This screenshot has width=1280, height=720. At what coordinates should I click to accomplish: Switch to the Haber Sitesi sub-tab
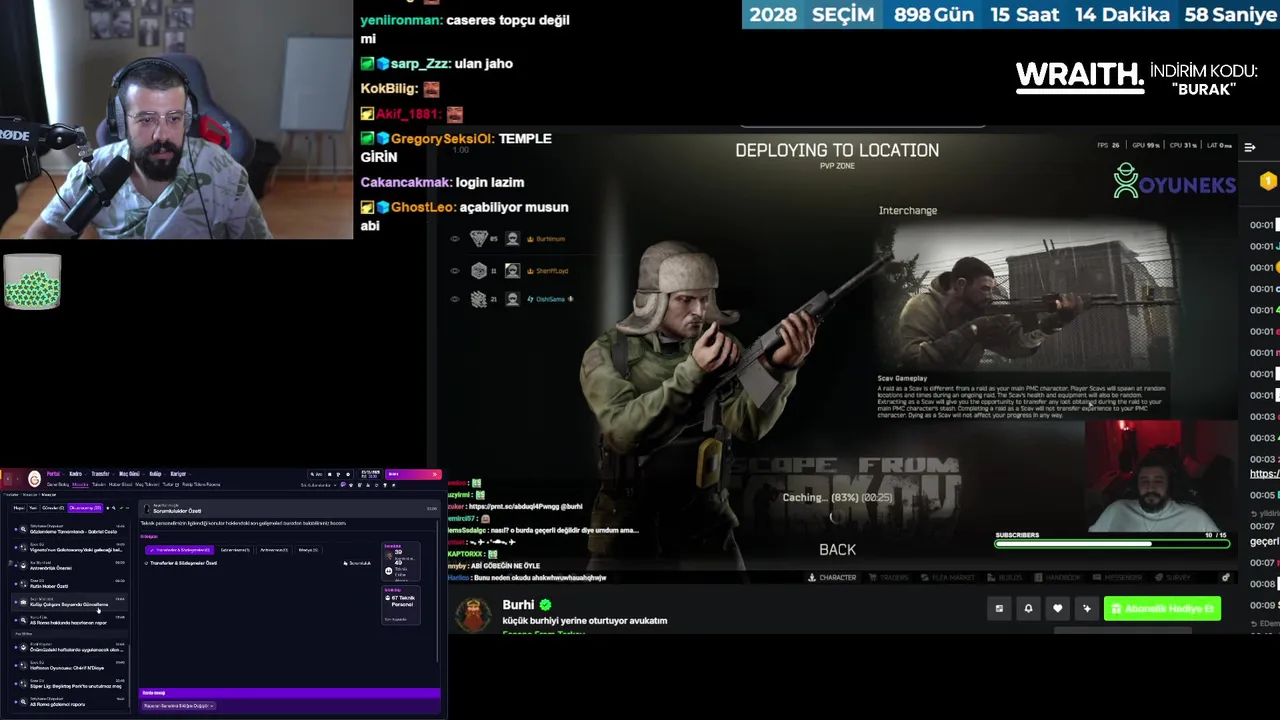point(120,485)
